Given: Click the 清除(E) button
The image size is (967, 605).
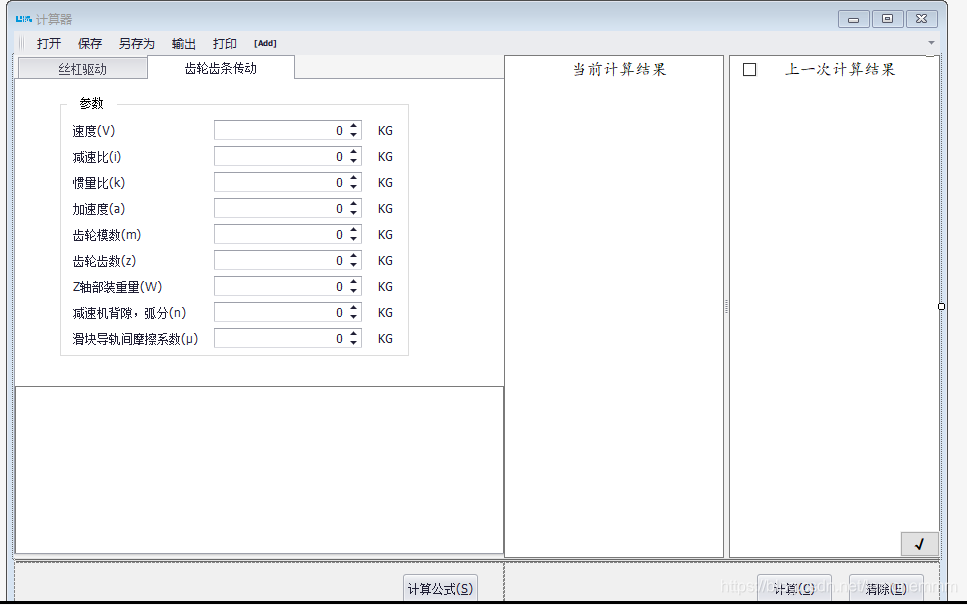Looking at the screenshot, I should coord(886,589).
